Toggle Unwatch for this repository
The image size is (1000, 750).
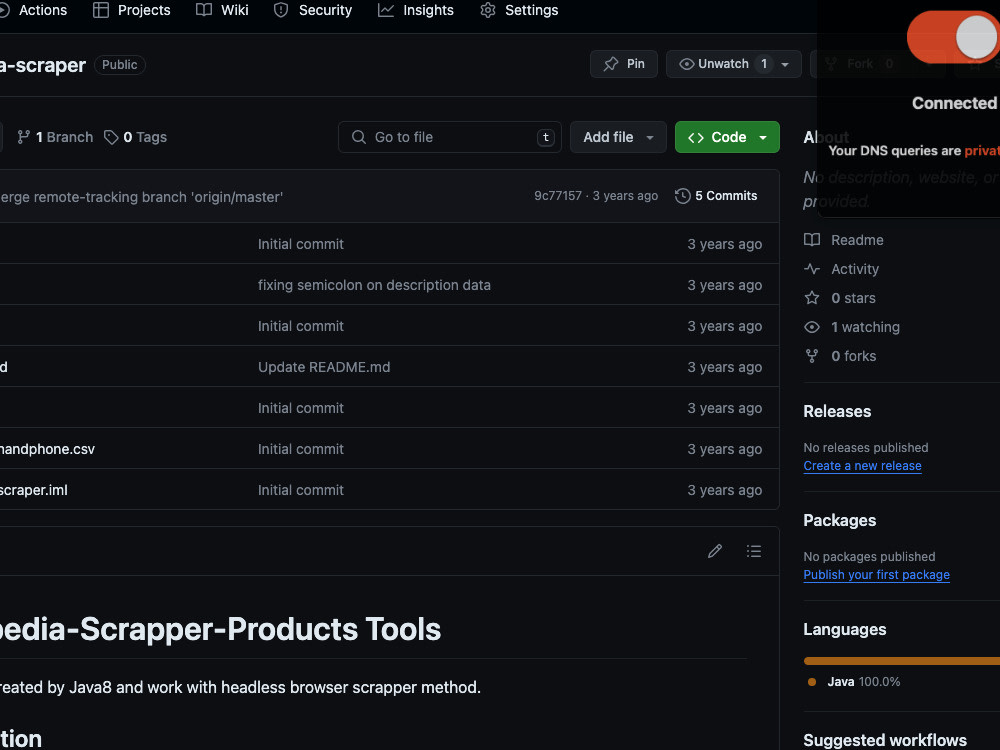(x=722, y=63)
